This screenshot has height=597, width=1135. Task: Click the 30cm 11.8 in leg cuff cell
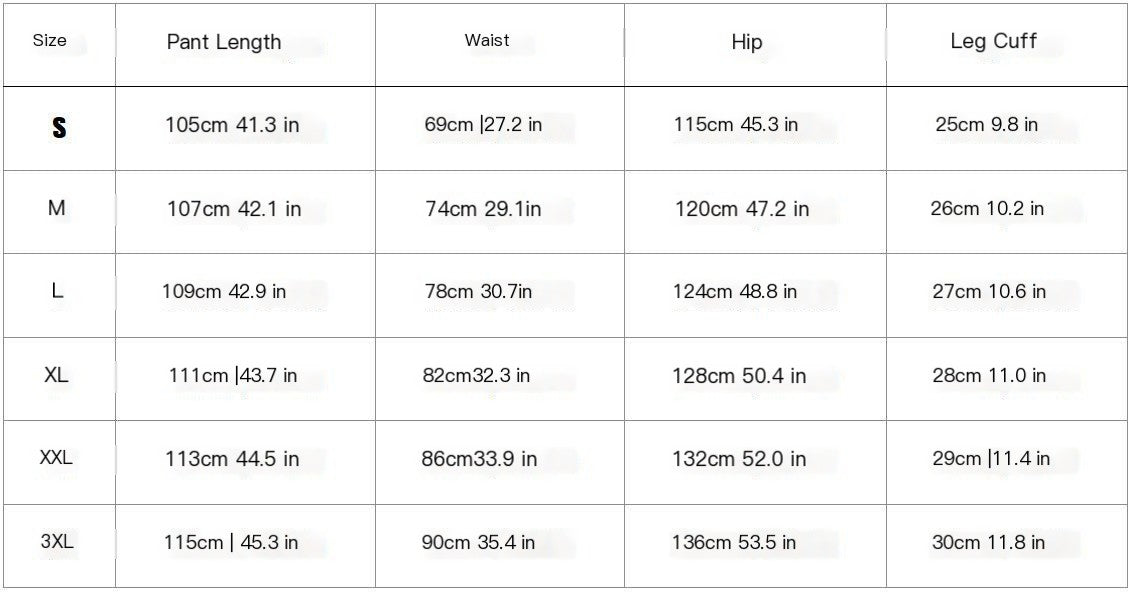988,543
